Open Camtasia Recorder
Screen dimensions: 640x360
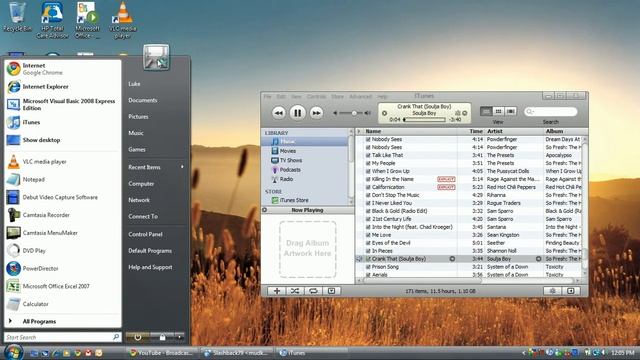[x=63, y=215]
